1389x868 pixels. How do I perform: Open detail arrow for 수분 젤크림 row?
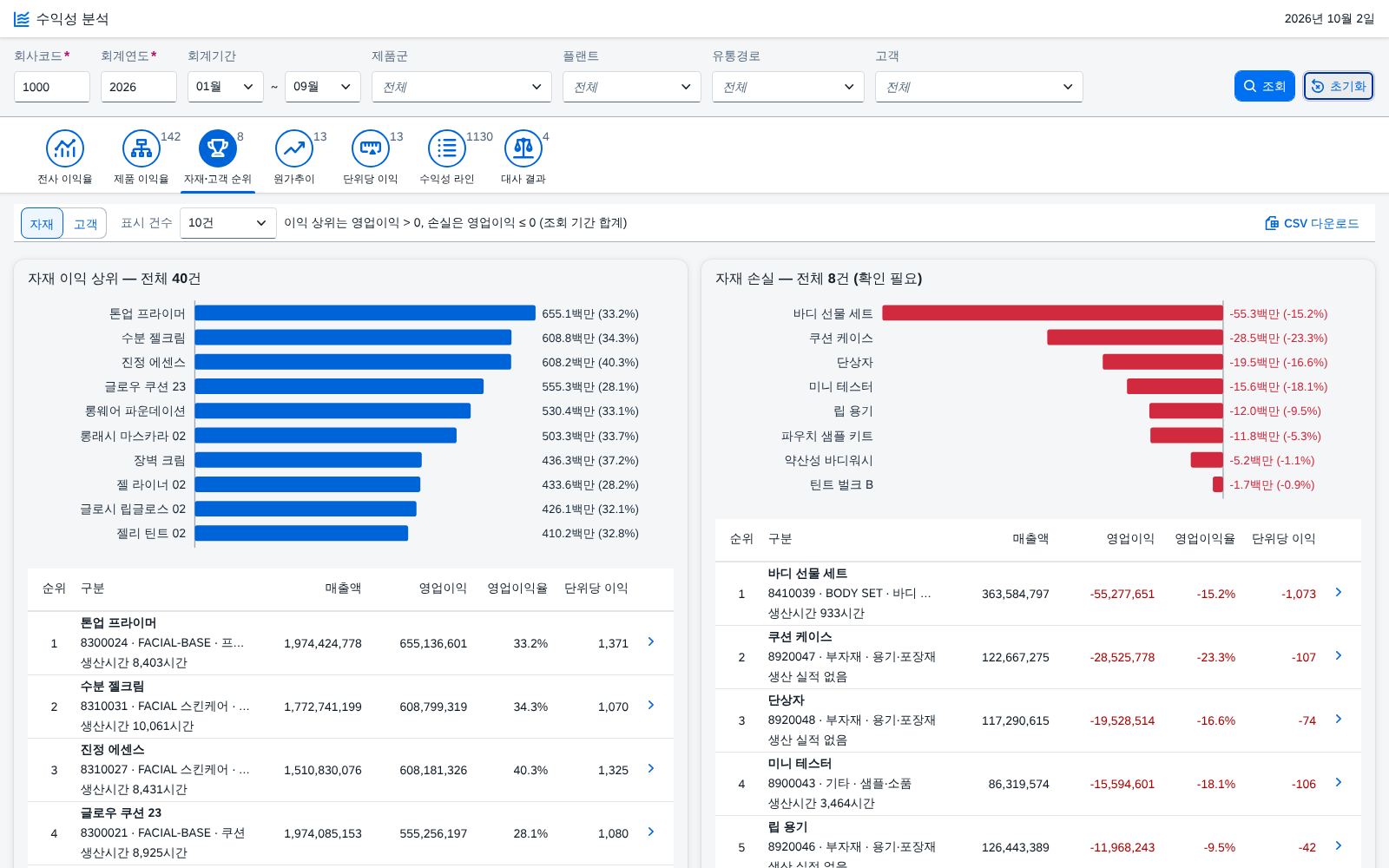[x=651, y=705]
